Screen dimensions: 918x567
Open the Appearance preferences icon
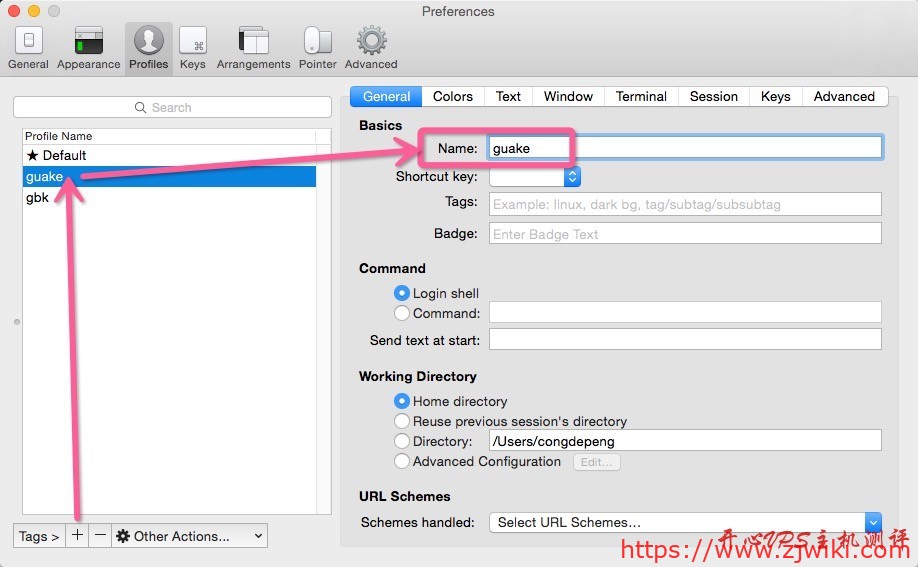pyautogui.click(x=88, y=47)
